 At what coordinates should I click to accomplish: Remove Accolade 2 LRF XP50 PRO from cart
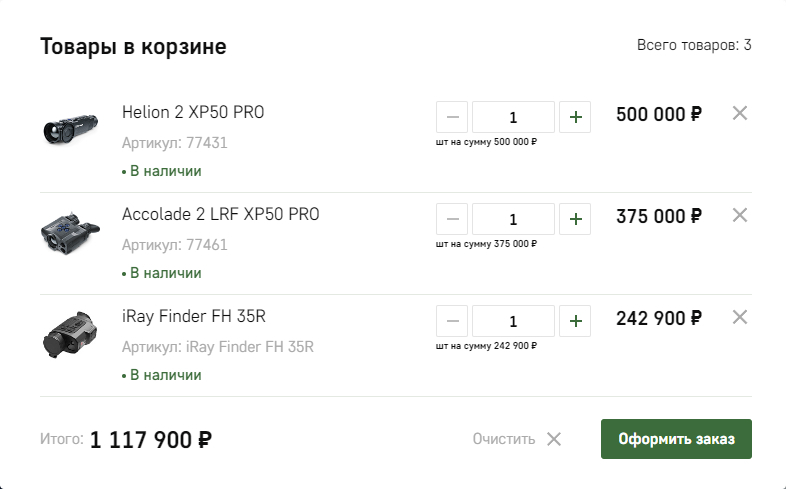pos(740,215)
